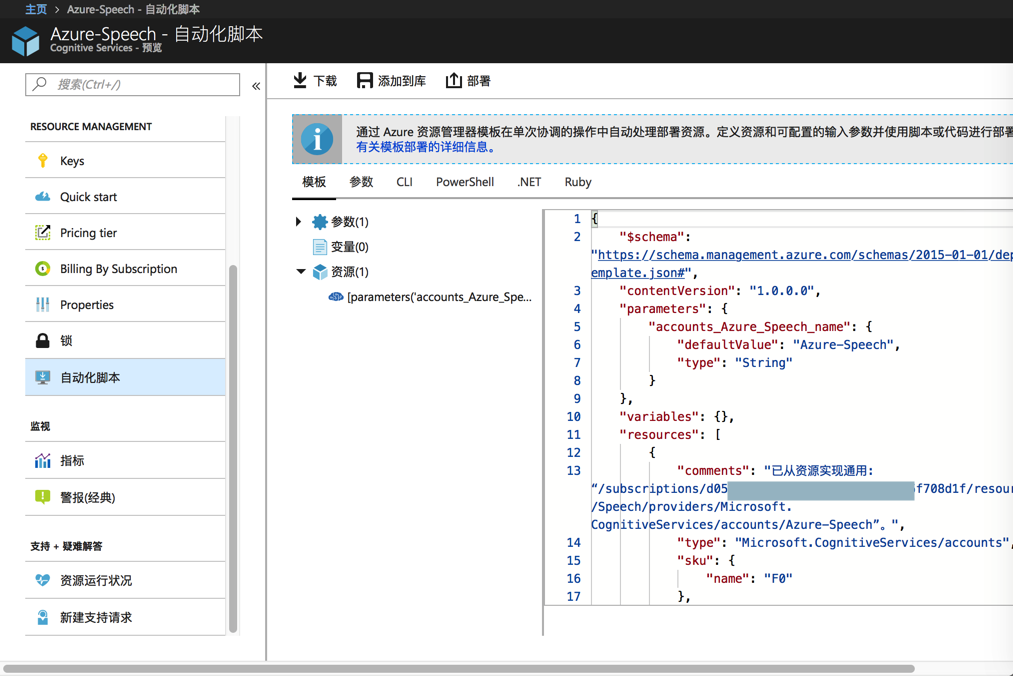1013x676 pixels.
Task: Select 资源(1) tree label
Action: (x=350, y=272)
